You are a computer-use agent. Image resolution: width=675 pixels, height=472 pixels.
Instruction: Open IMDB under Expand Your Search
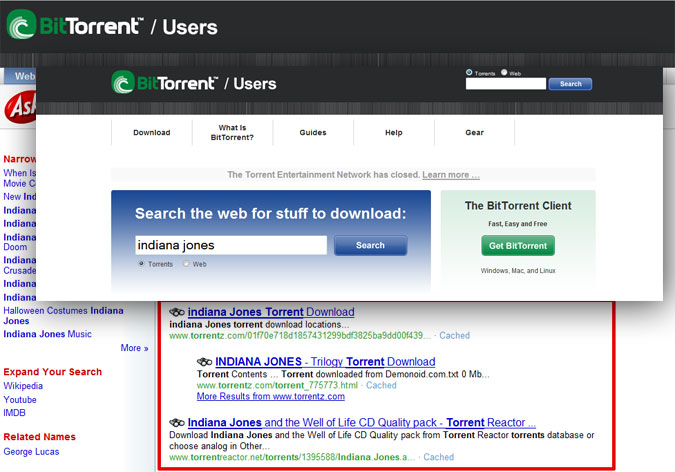(x=15, y=413)
